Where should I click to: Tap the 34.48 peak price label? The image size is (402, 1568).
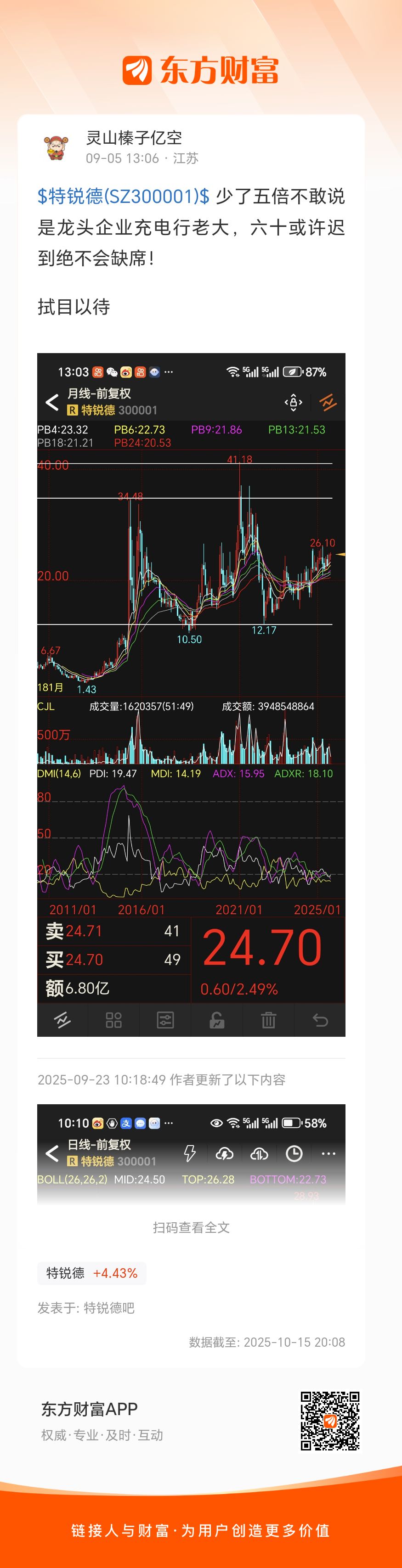[130, 497]
